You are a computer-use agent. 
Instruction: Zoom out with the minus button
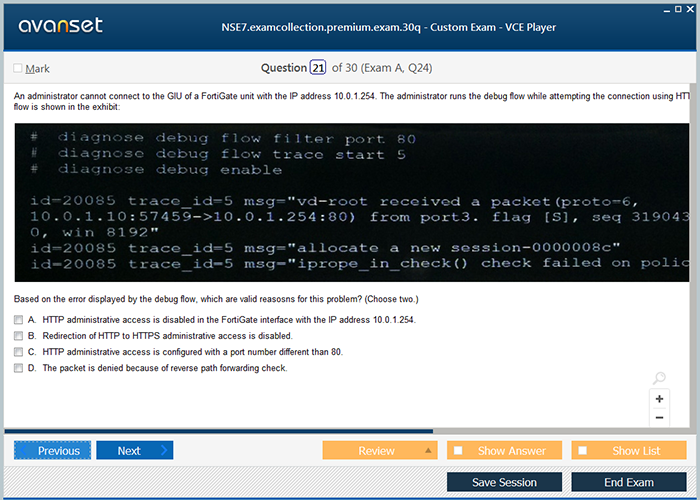[659, 417]
